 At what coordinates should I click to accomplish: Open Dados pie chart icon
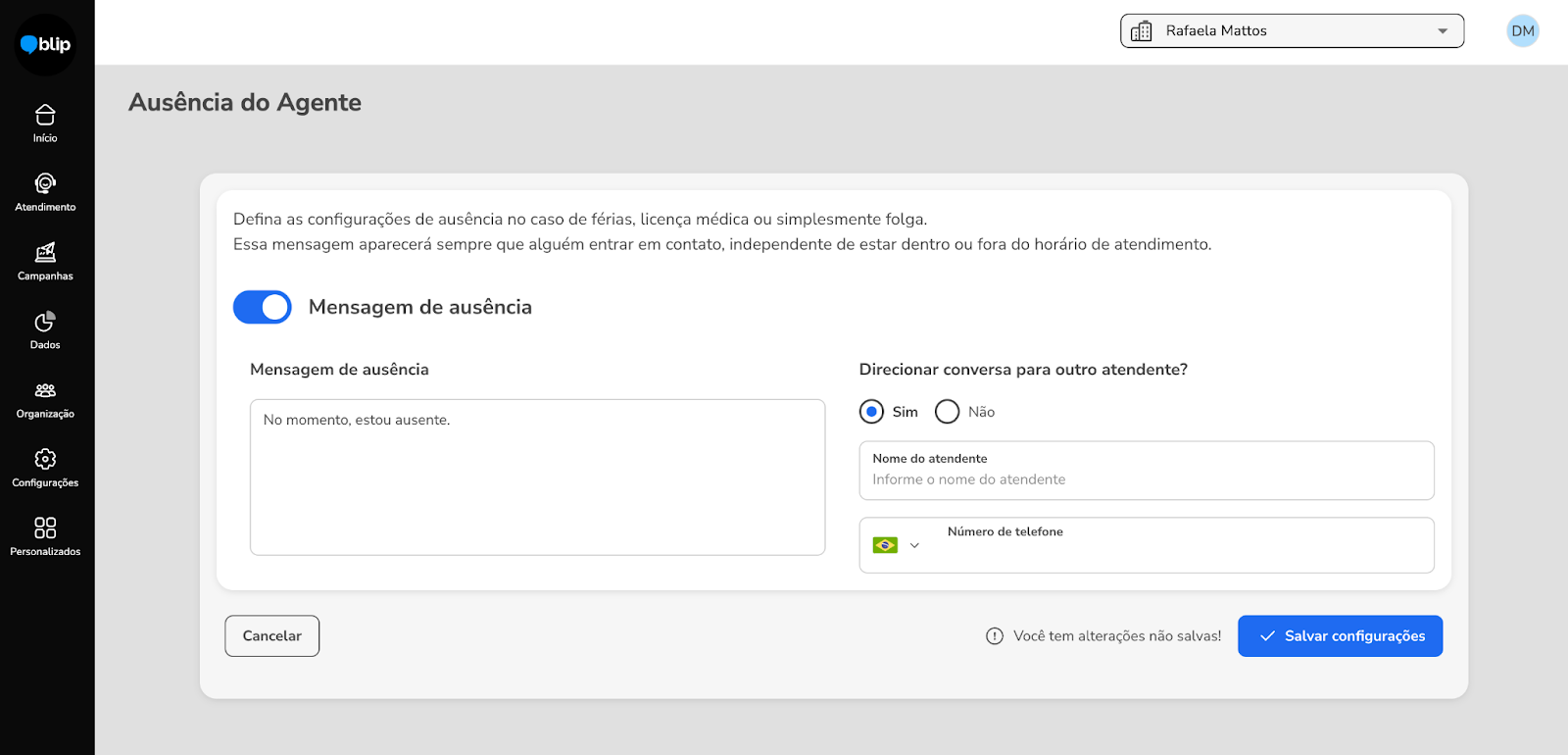tap(45, 323)
